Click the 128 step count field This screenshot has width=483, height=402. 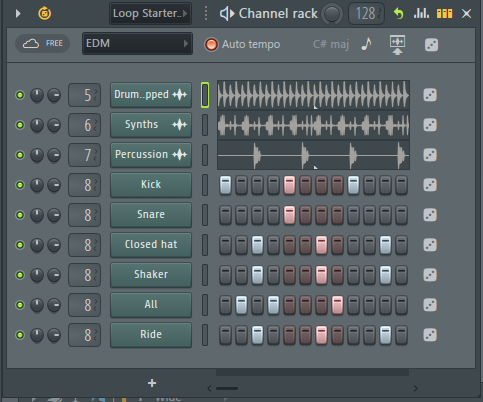tap(366, 14)
